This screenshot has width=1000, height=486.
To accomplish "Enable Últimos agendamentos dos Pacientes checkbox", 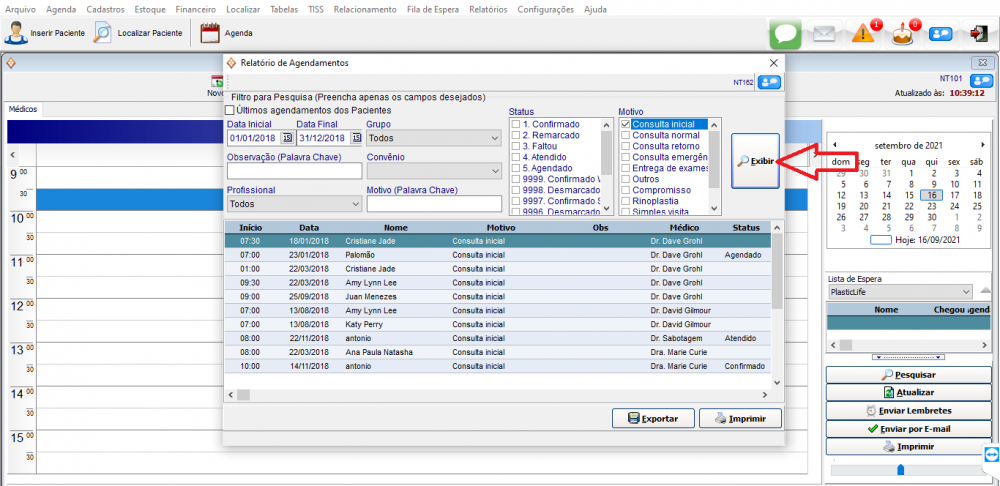I will [231, 110].
